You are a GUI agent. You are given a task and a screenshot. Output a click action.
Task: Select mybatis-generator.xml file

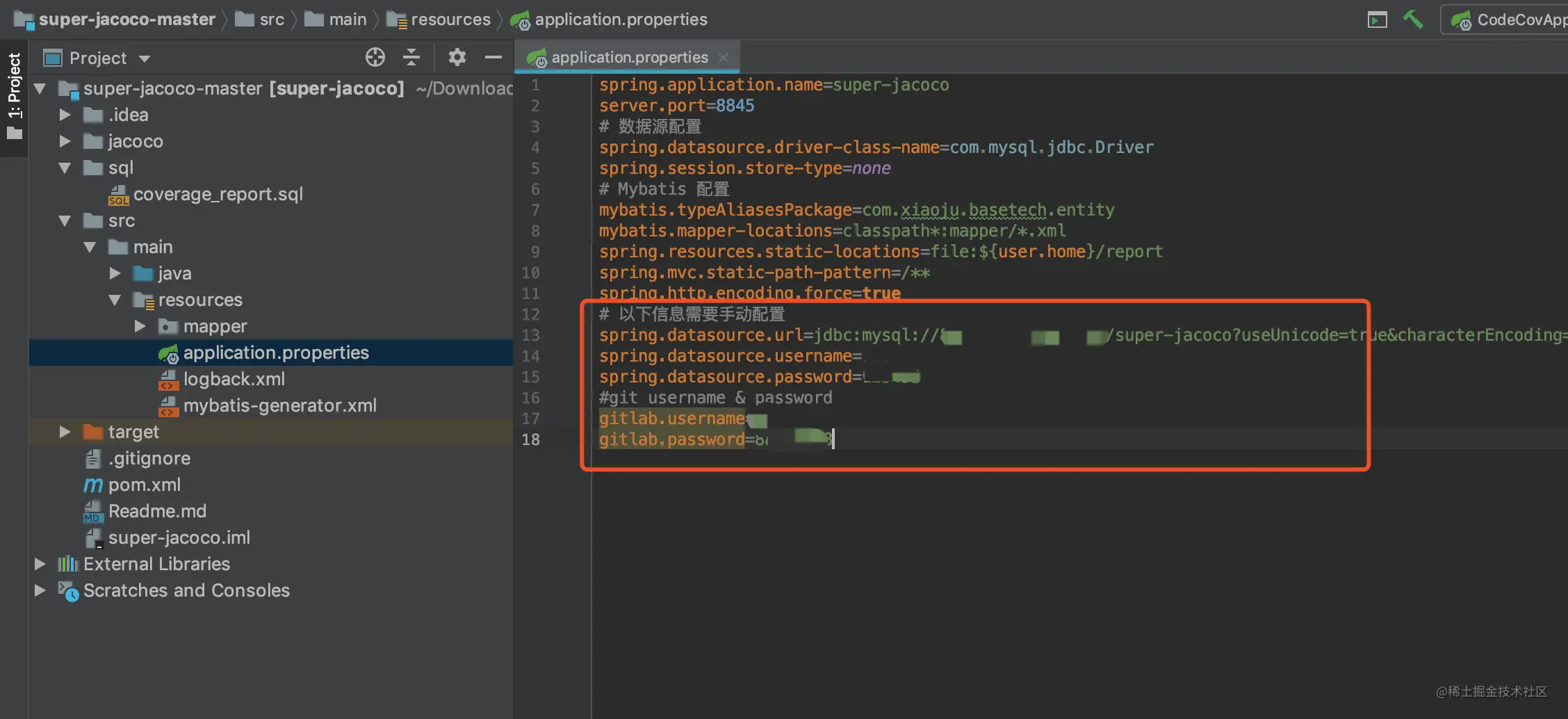coord(268,405)
